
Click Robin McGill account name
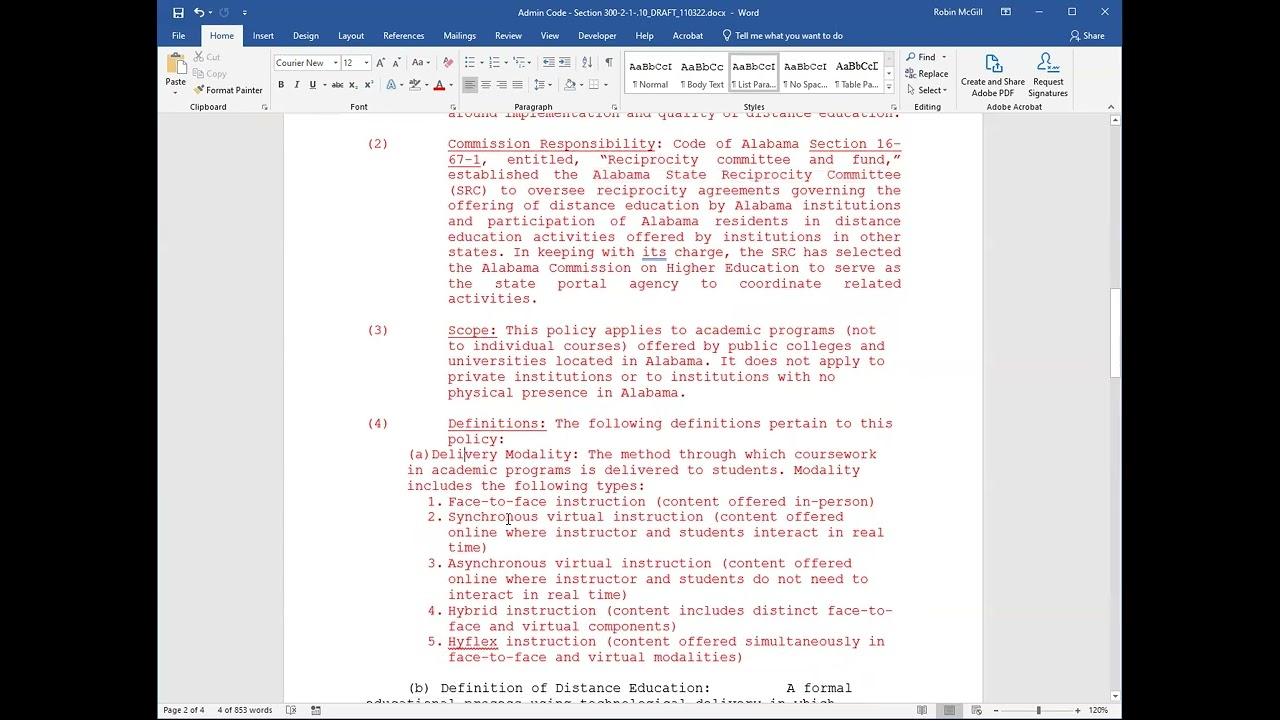pos(958,12)
